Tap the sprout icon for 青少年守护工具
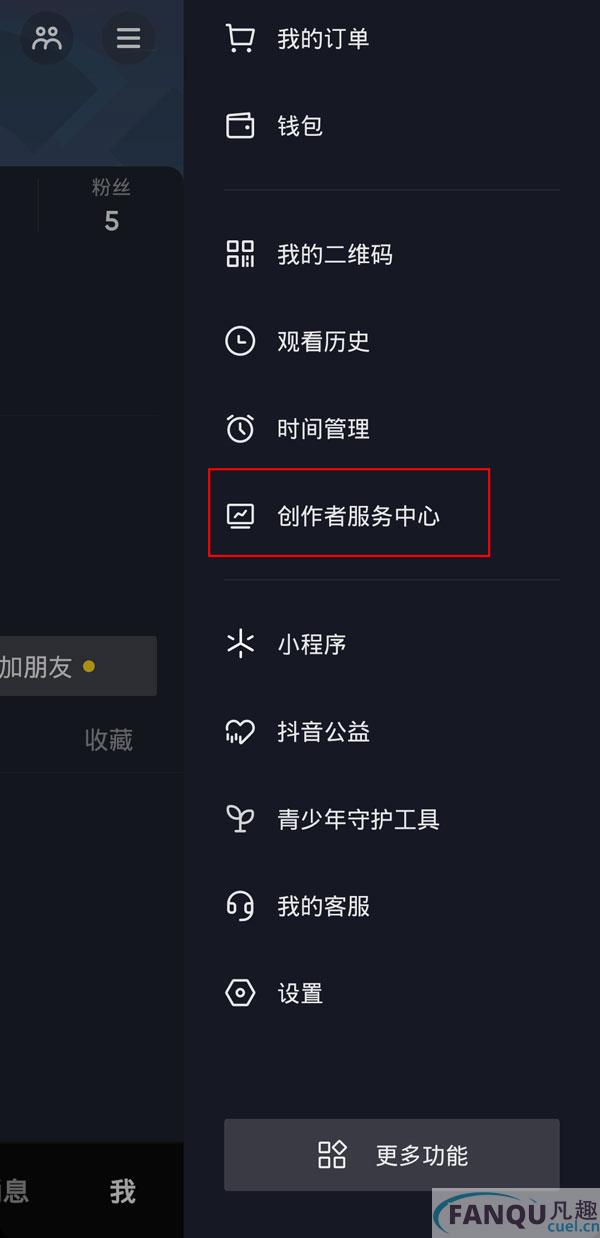Viewport: 600px width, 1238px height. coord(240,819)
